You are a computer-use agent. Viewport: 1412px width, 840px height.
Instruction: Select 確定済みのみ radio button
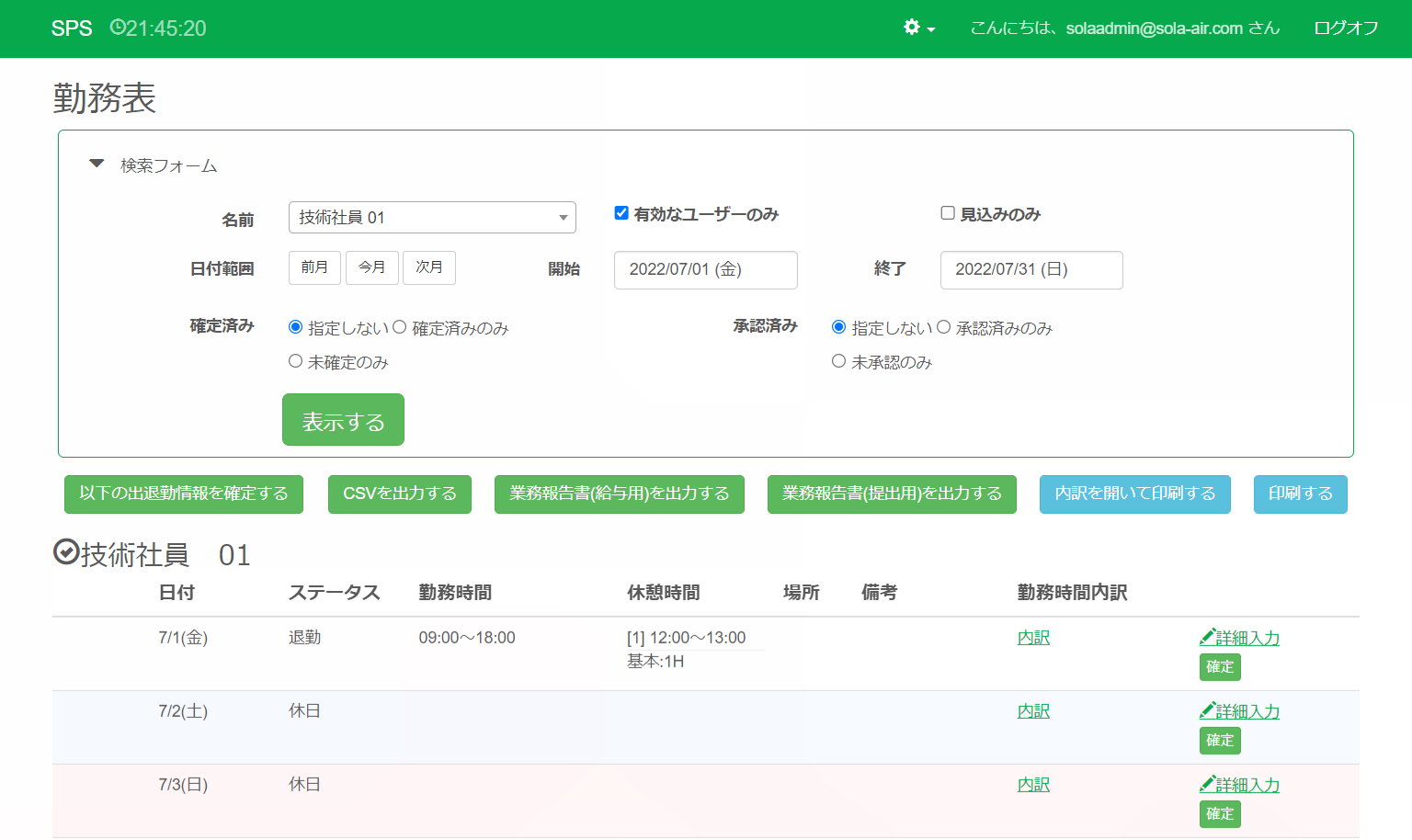pos(400,327)
